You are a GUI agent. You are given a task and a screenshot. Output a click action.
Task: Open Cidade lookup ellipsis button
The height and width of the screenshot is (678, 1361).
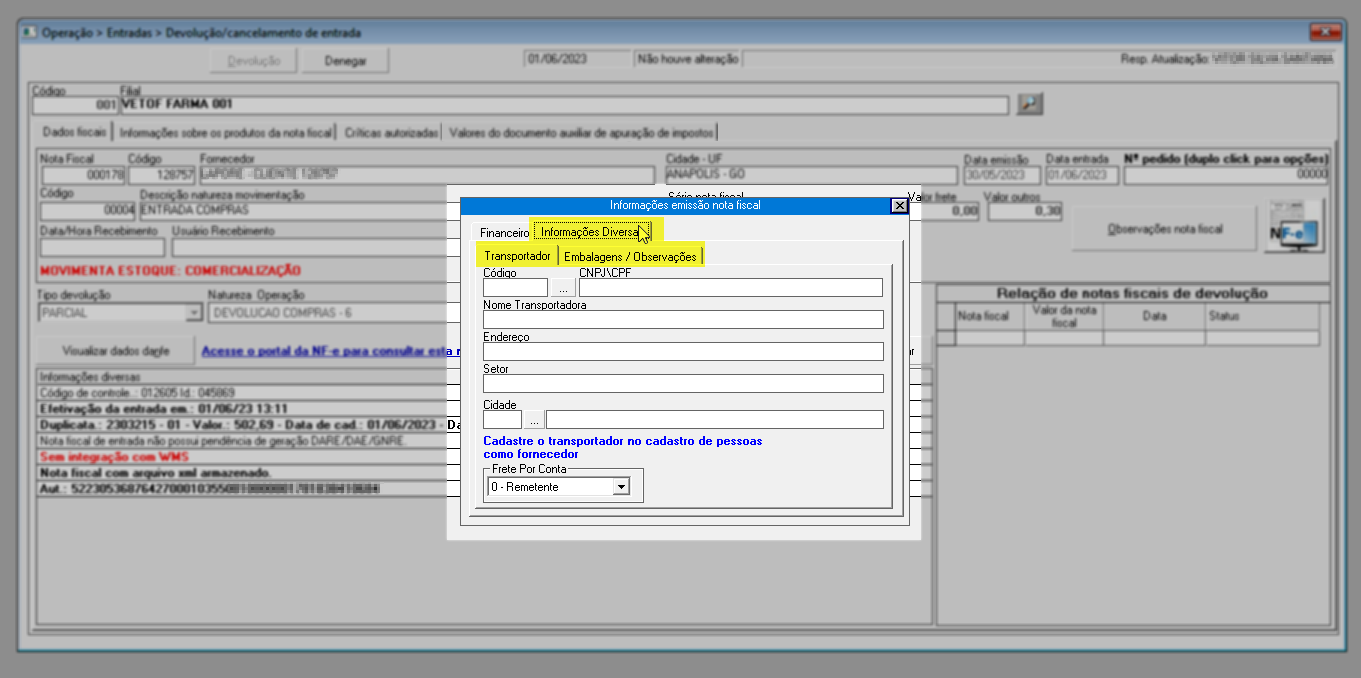[534, 420]
